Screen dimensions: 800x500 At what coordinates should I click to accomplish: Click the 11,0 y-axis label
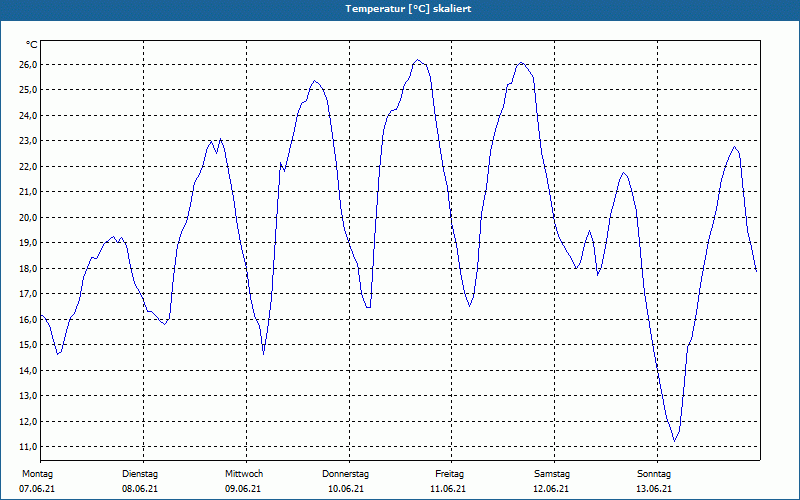29,447
